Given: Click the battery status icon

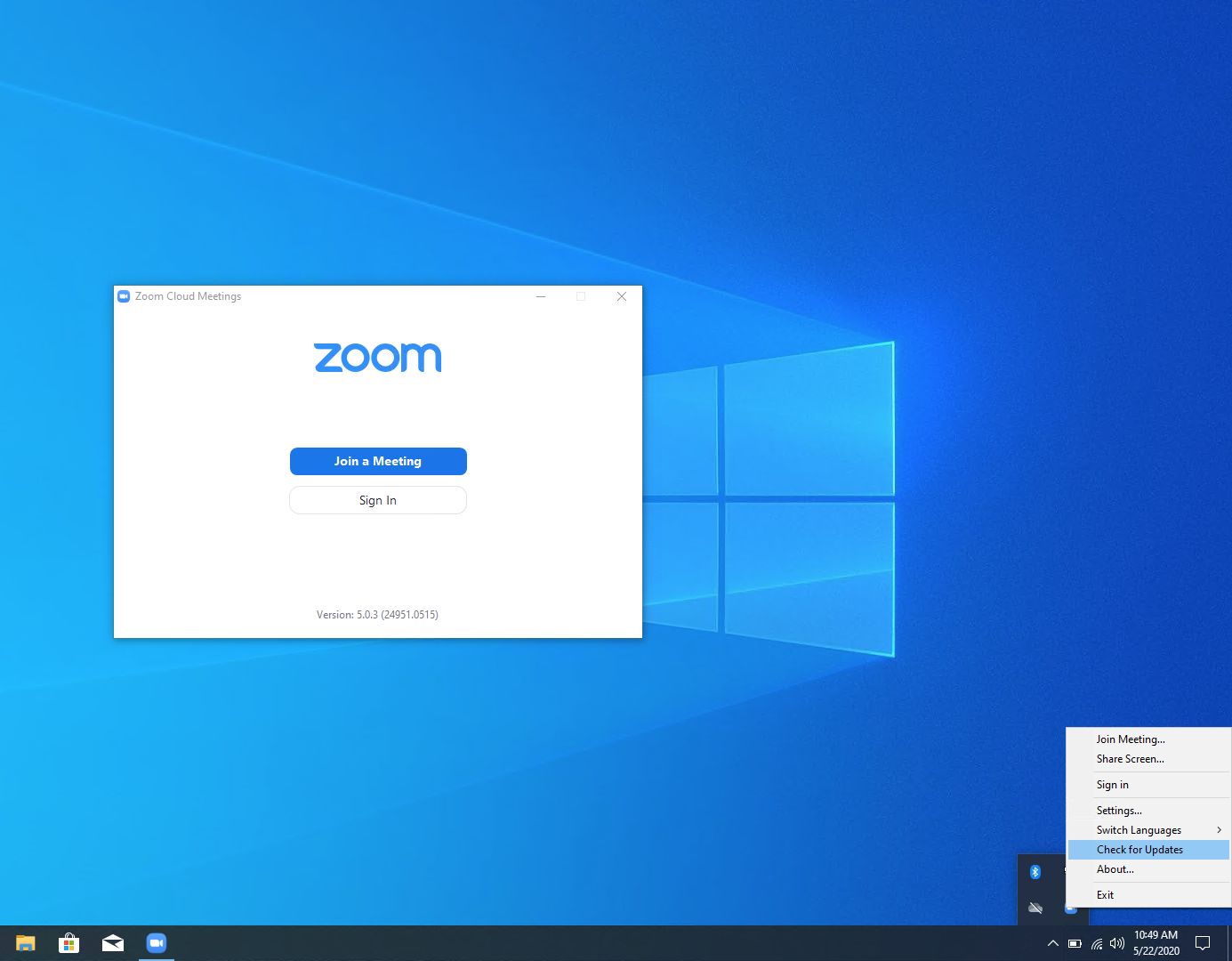Looking at the screenshot, I should [1075, 943].
